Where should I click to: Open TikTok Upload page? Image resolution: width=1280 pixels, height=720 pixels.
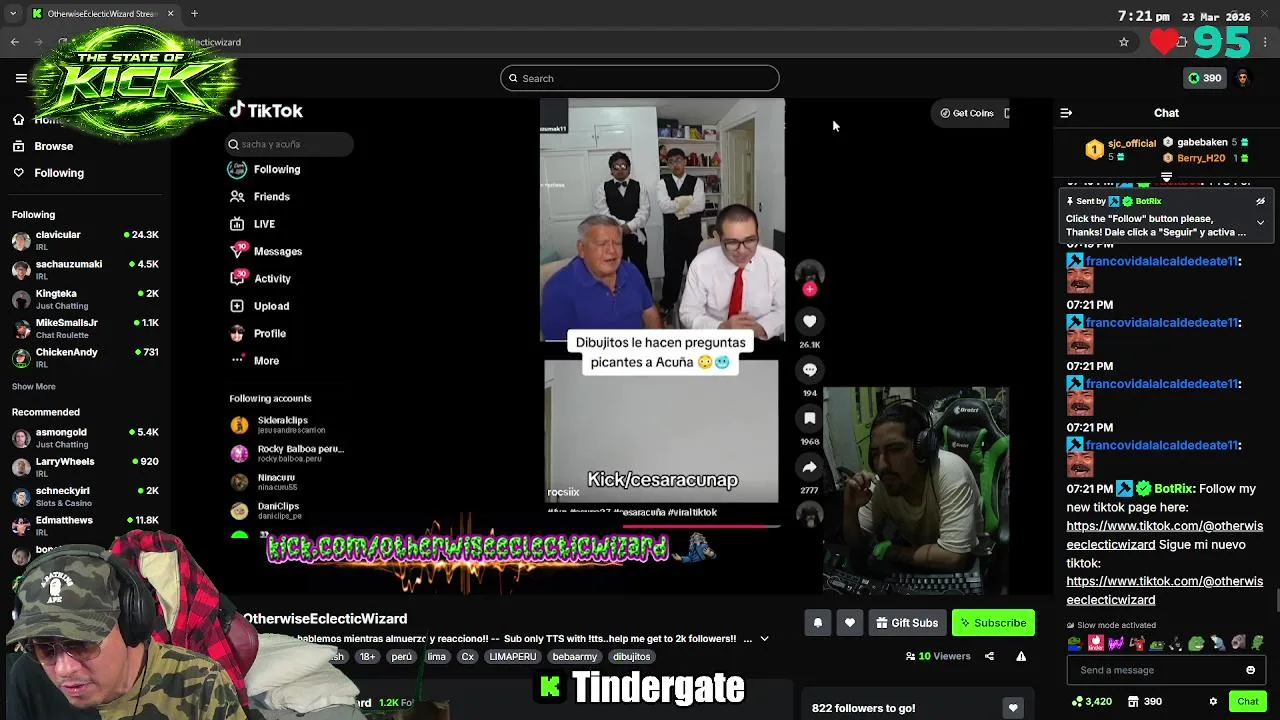pos(260,306)
